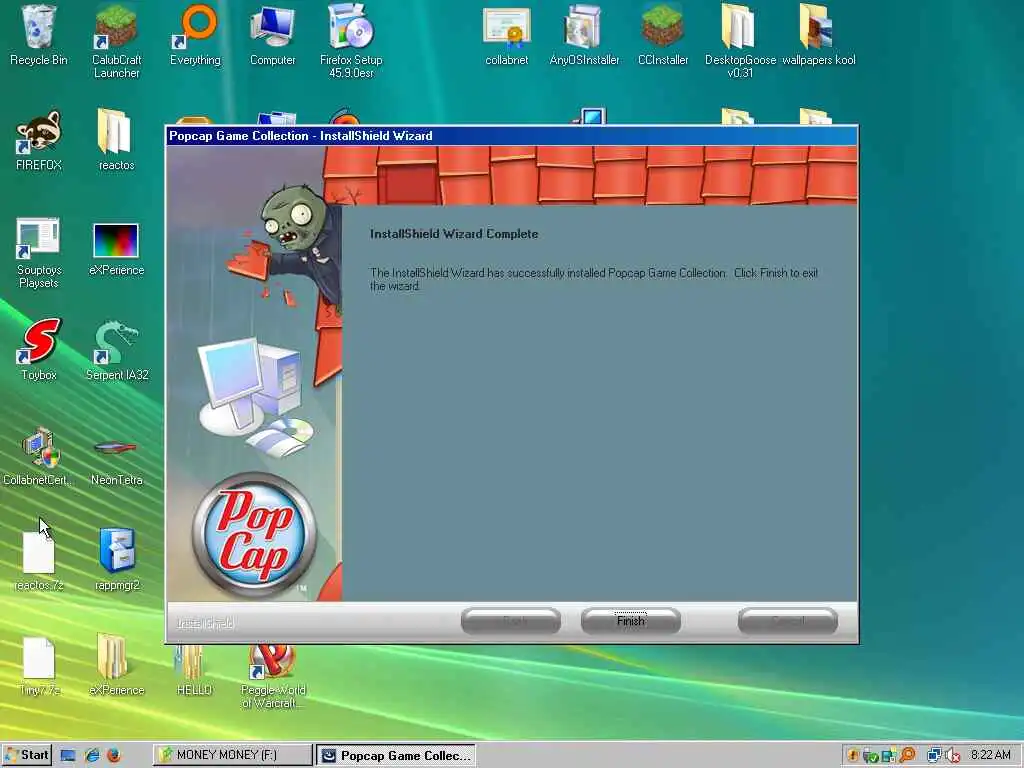
Task: Select the AnyOSInstaller desktop icon
Action: pyautogui.click(x=584, y=36)
